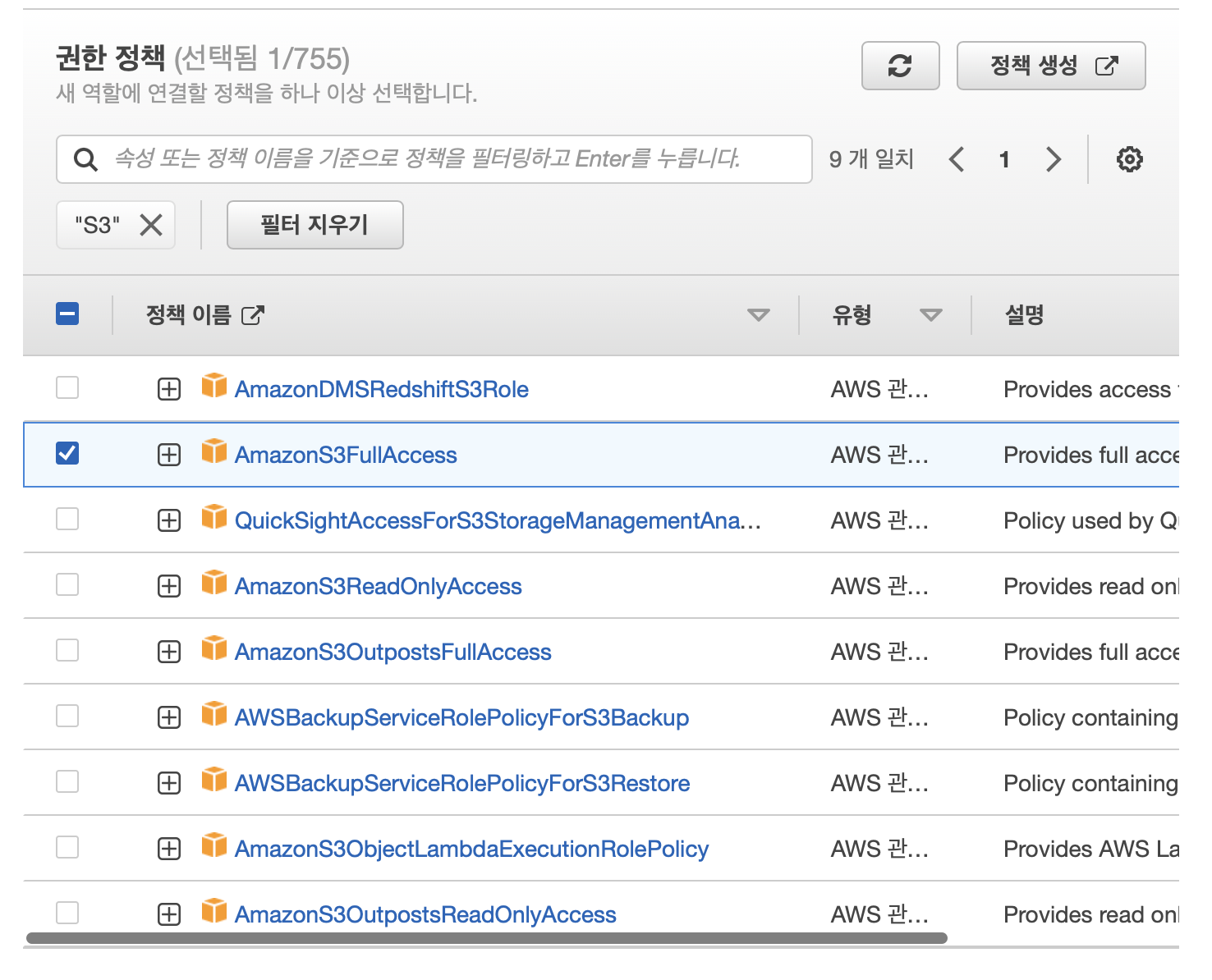Click the AWSBackupServiceRolePolicyForS3Restore policy box icon
Image resolution: width=1212 pixels, height=980 pixels.
tap(214, 779)
